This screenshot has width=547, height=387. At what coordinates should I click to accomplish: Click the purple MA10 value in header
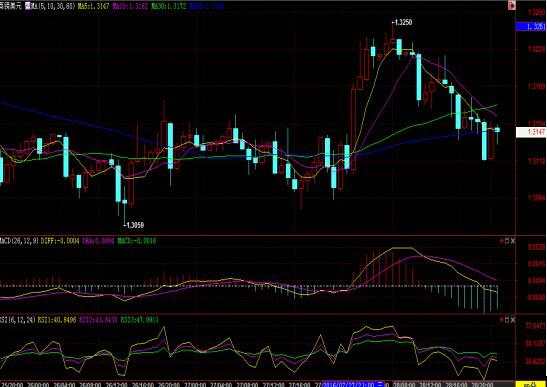[129, 6]
